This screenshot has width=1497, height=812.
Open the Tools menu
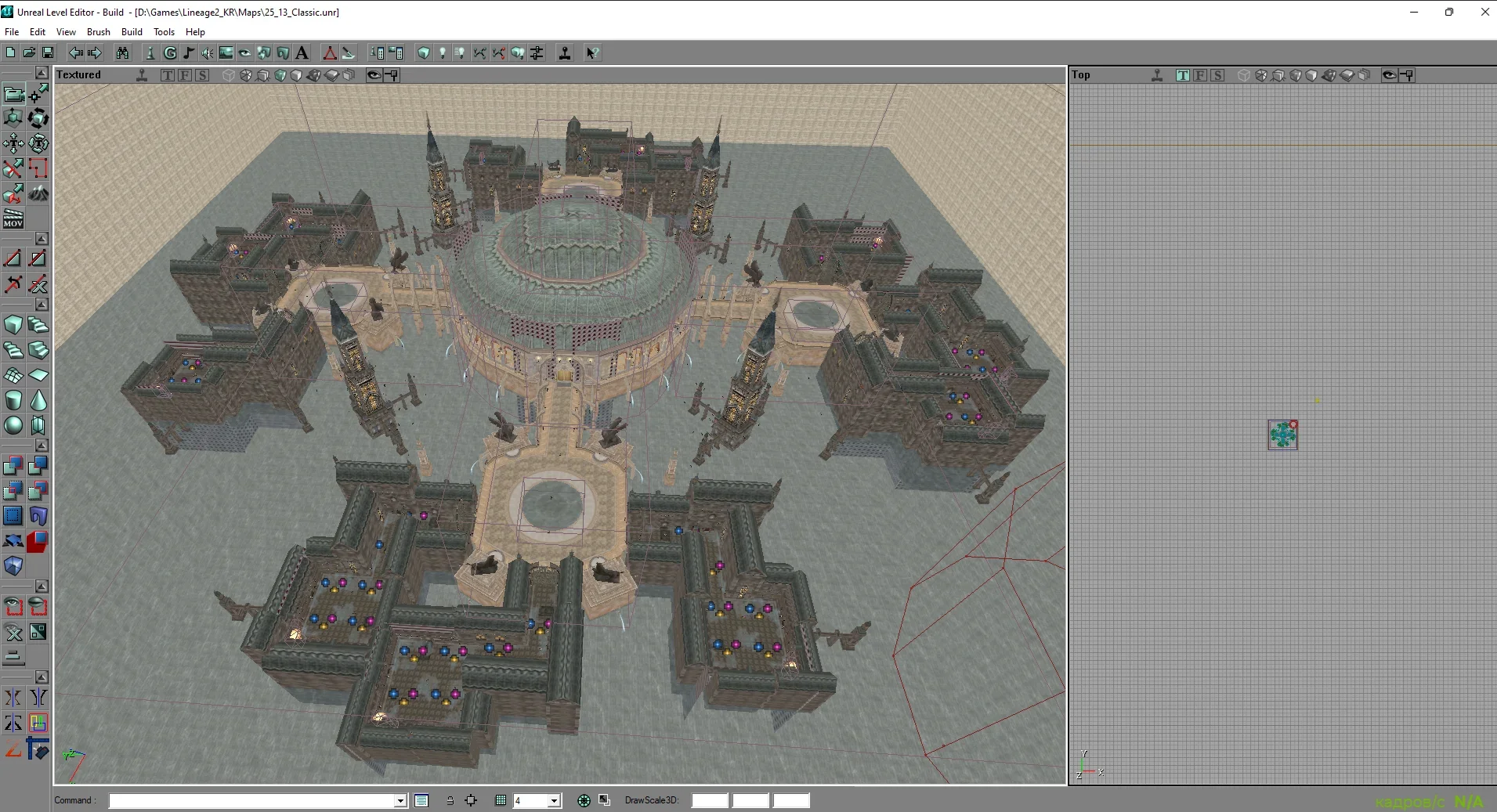pos(164,32)
